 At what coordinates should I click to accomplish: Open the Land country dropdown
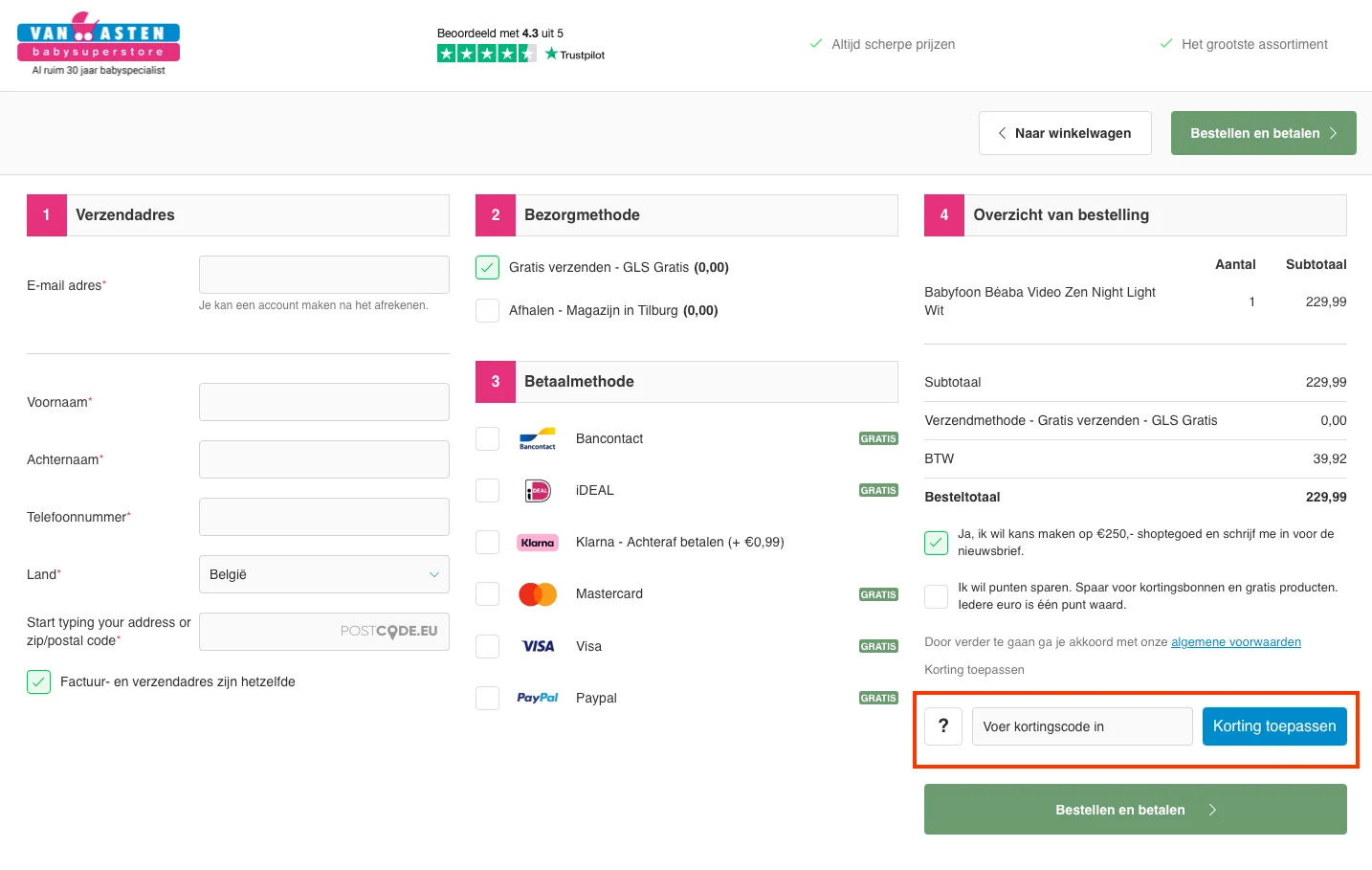coord(323,574)
